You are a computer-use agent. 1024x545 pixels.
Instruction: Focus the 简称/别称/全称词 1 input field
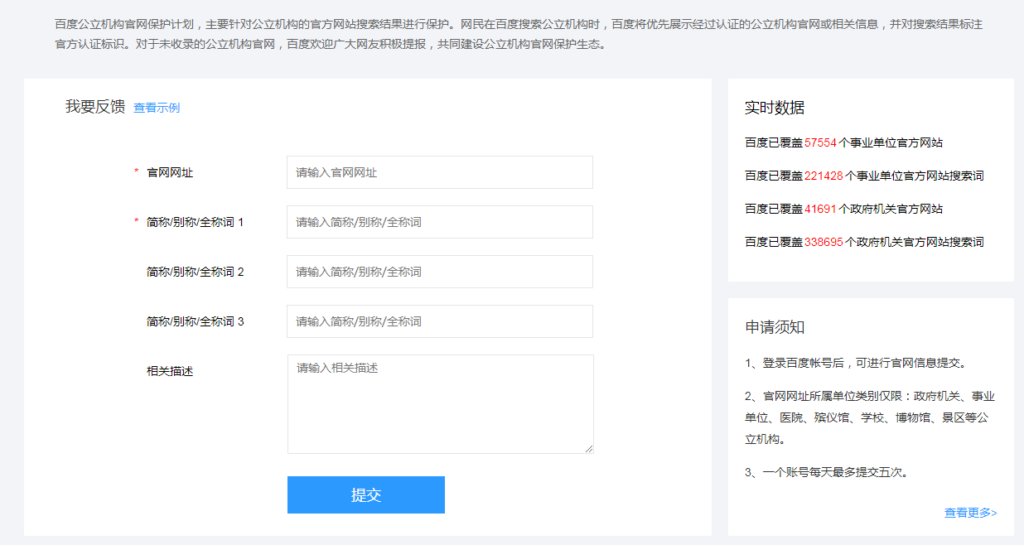coord(440,222)
